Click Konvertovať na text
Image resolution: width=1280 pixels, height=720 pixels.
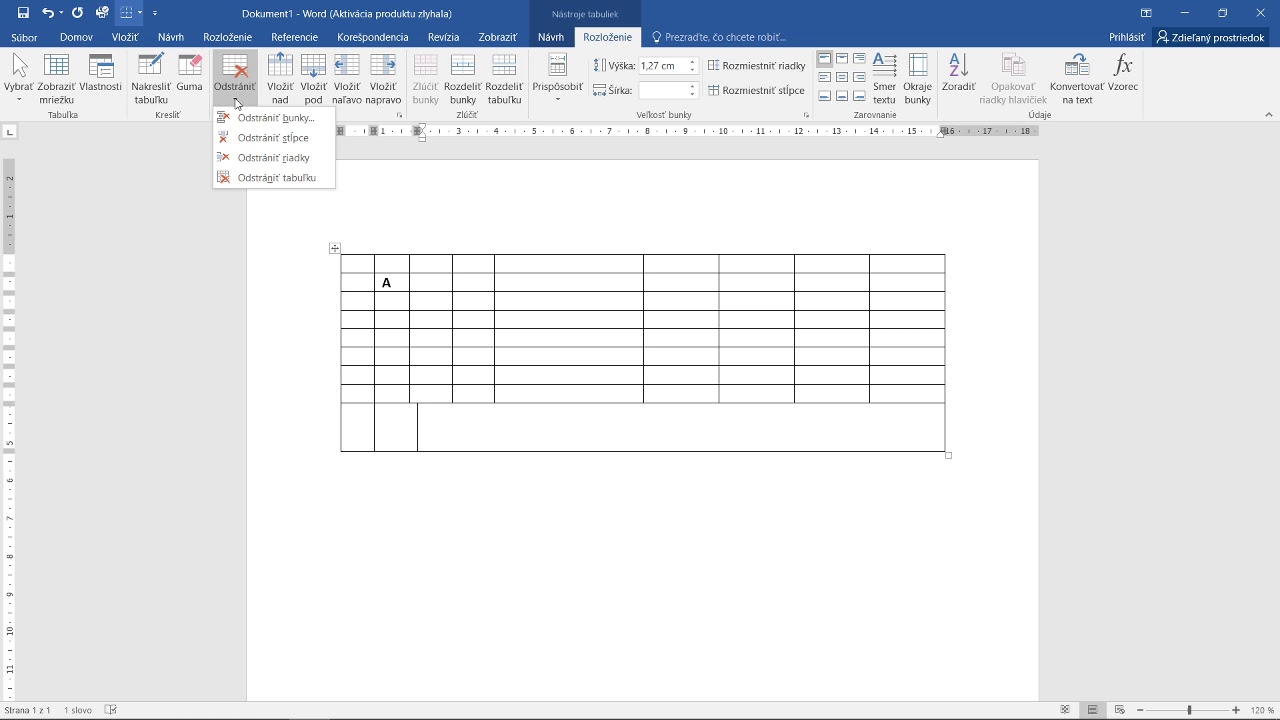tap(1077, 79)
